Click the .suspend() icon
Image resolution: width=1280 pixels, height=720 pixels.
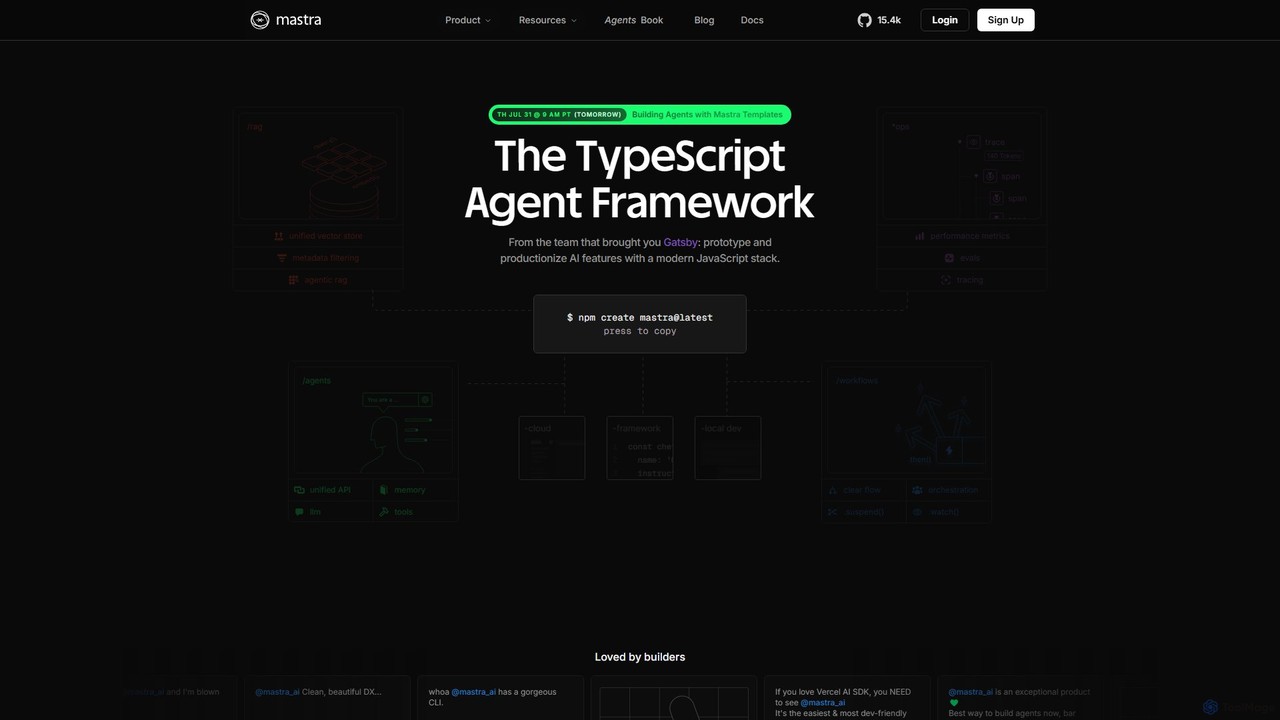click(x=832, y=512)
